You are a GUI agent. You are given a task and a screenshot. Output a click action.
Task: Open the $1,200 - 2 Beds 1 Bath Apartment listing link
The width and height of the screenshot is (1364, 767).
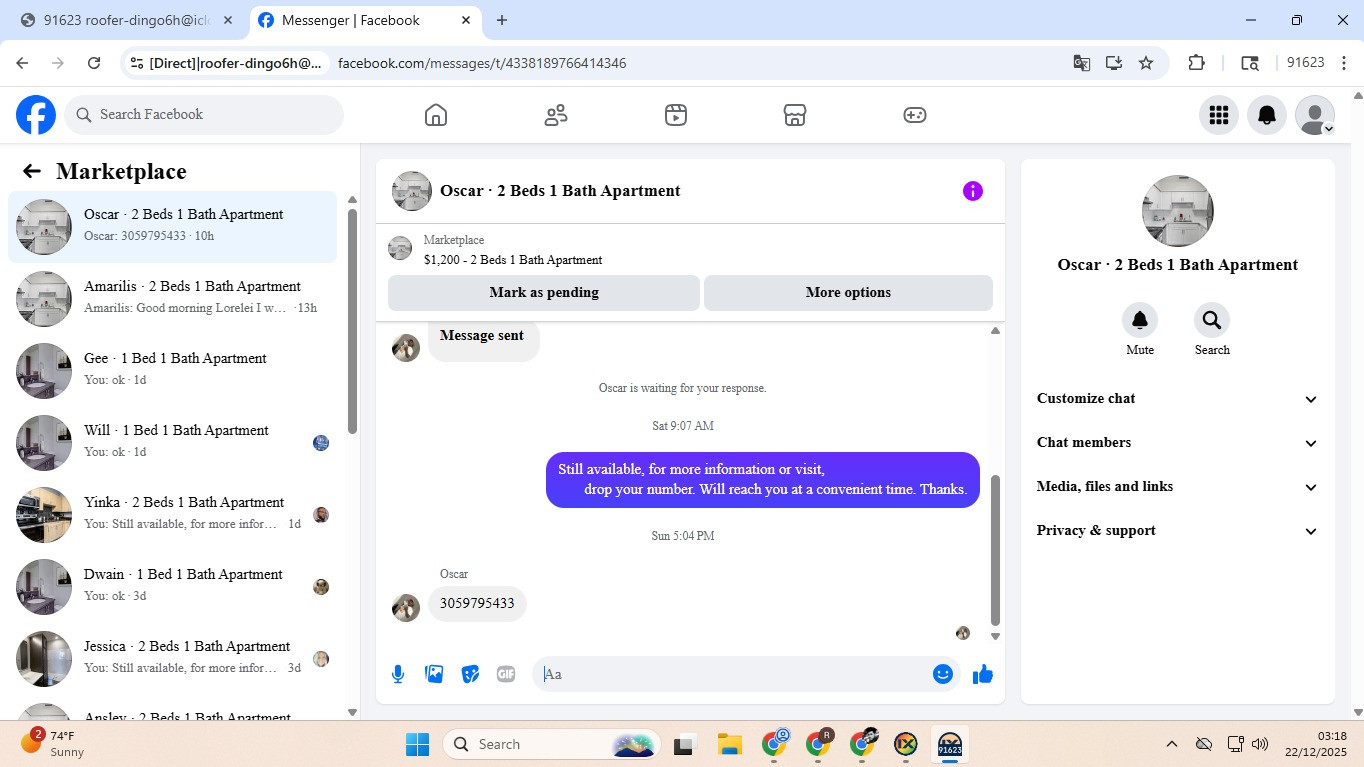[513, 260]
